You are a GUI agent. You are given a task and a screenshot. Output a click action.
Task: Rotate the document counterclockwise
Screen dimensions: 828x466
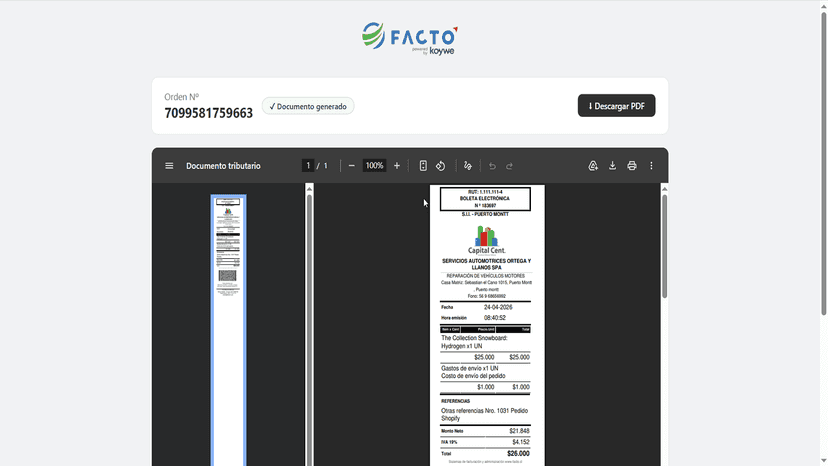[440, 166]
